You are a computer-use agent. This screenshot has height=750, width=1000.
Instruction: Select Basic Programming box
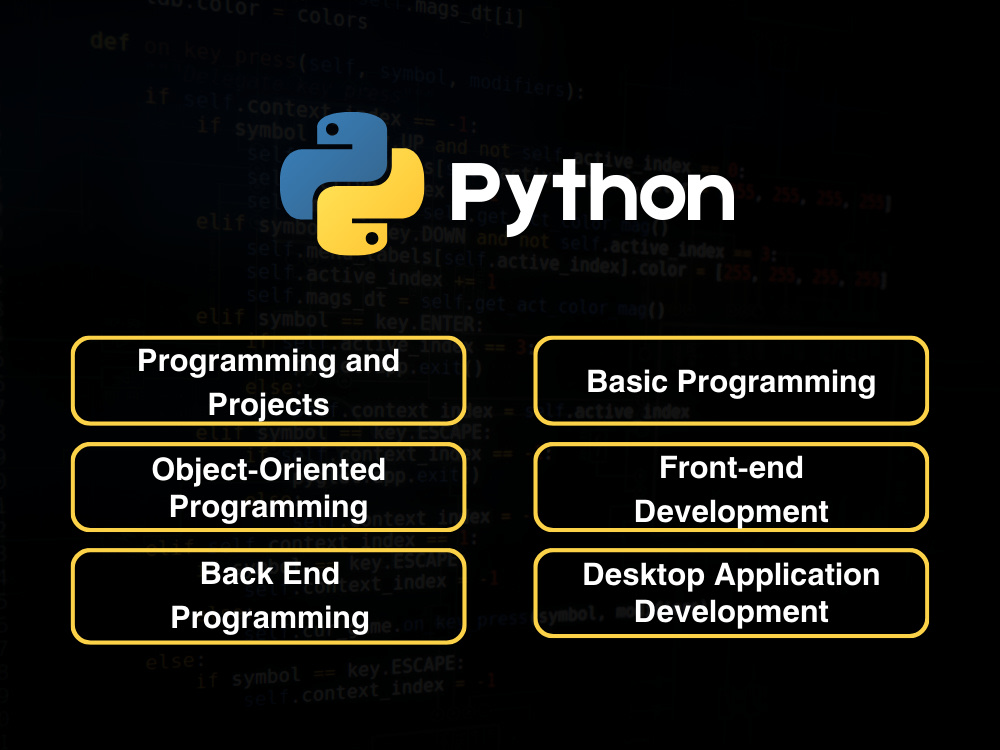(x=731, y=381)
